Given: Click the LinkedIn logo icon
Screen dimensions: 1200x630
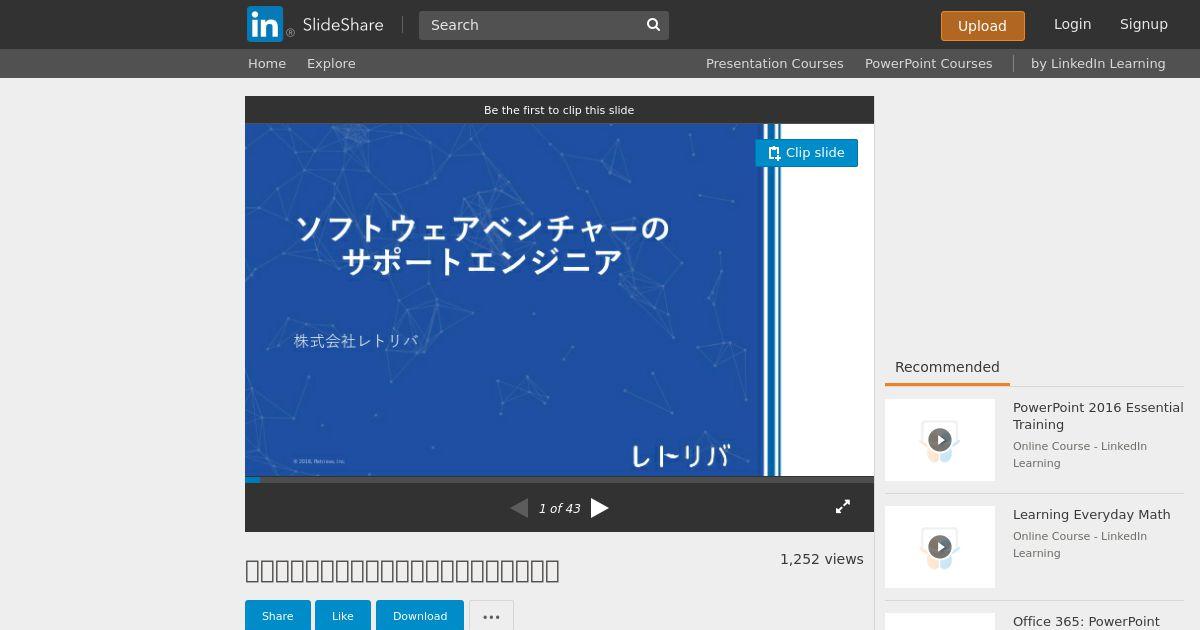Looking at the screenshot, I should coord(265,24).
